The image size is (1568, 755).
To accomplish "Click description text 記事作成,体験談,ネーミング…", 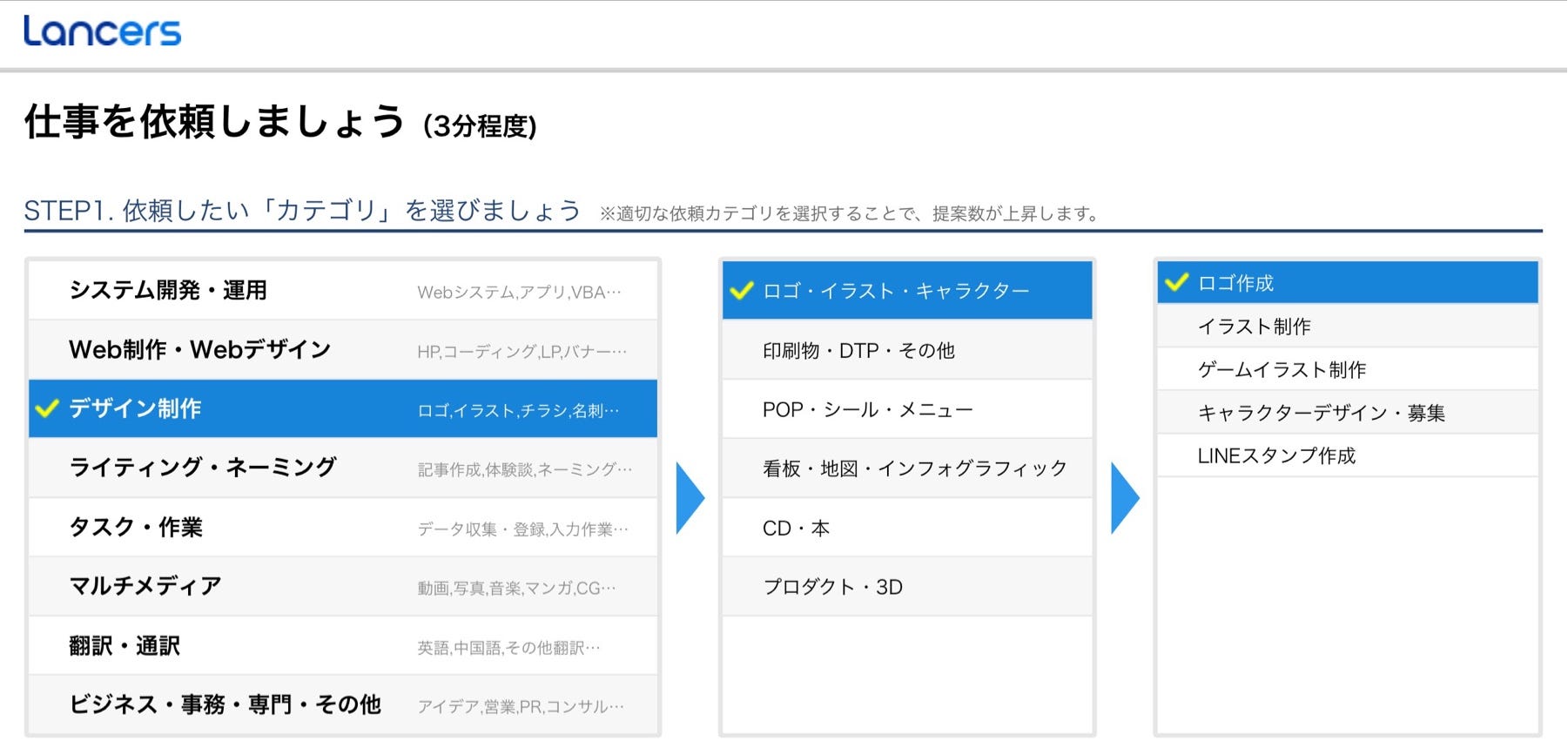I will [525, 469].
